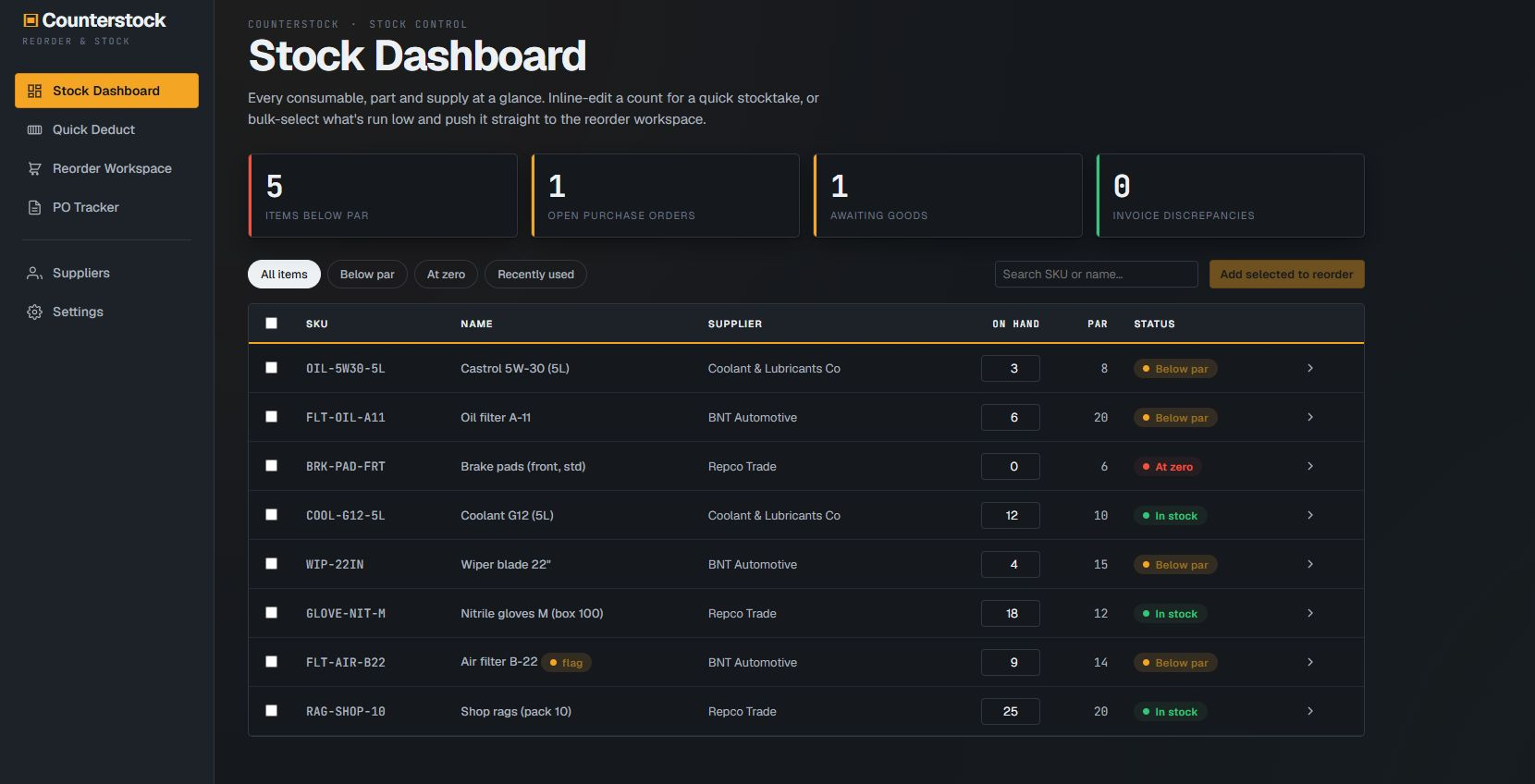The image size is (1535, 784).
Task: Tick the GLOVE-NIT-M row checkbox
Action: (x=271, y=612)
